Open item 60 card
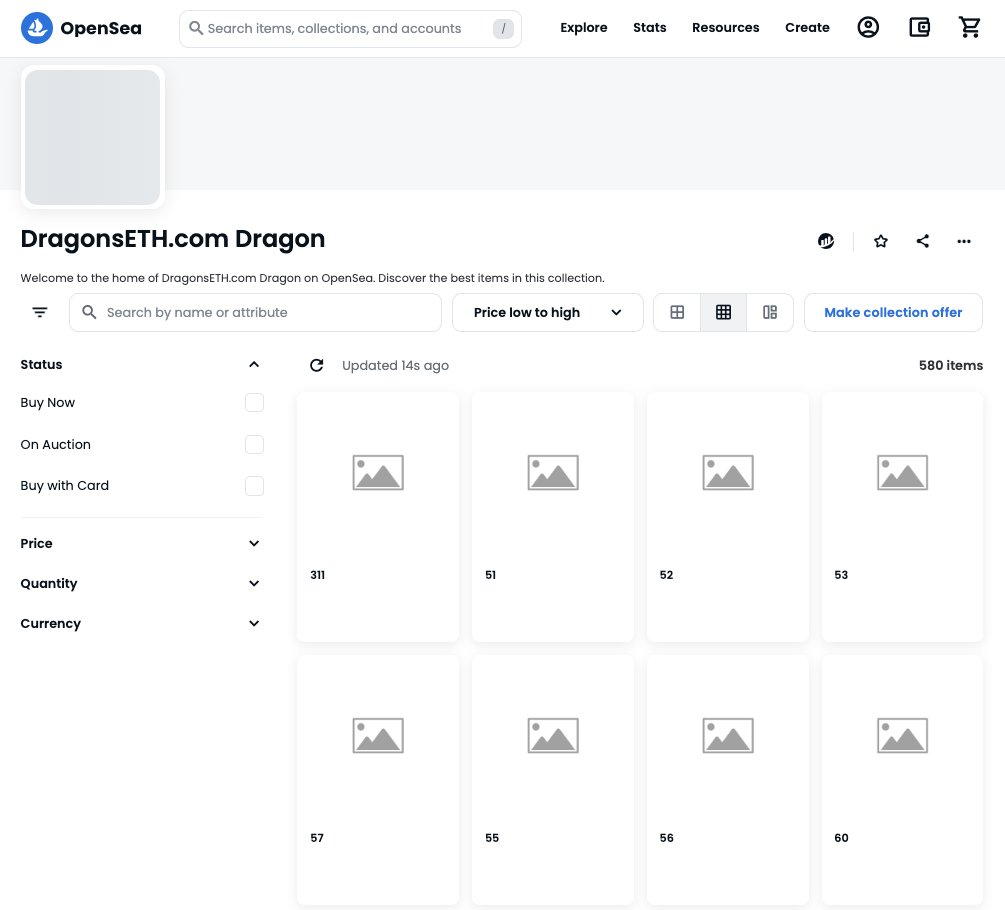 902,780
